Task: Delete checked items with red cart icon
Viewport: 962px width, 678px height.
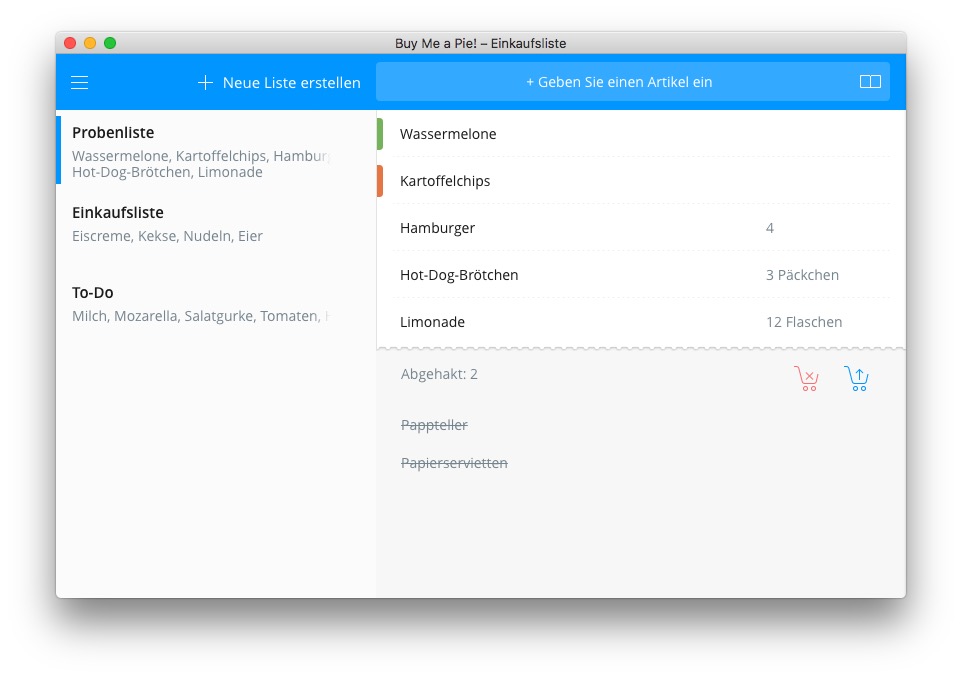Action: pos(806,378)
